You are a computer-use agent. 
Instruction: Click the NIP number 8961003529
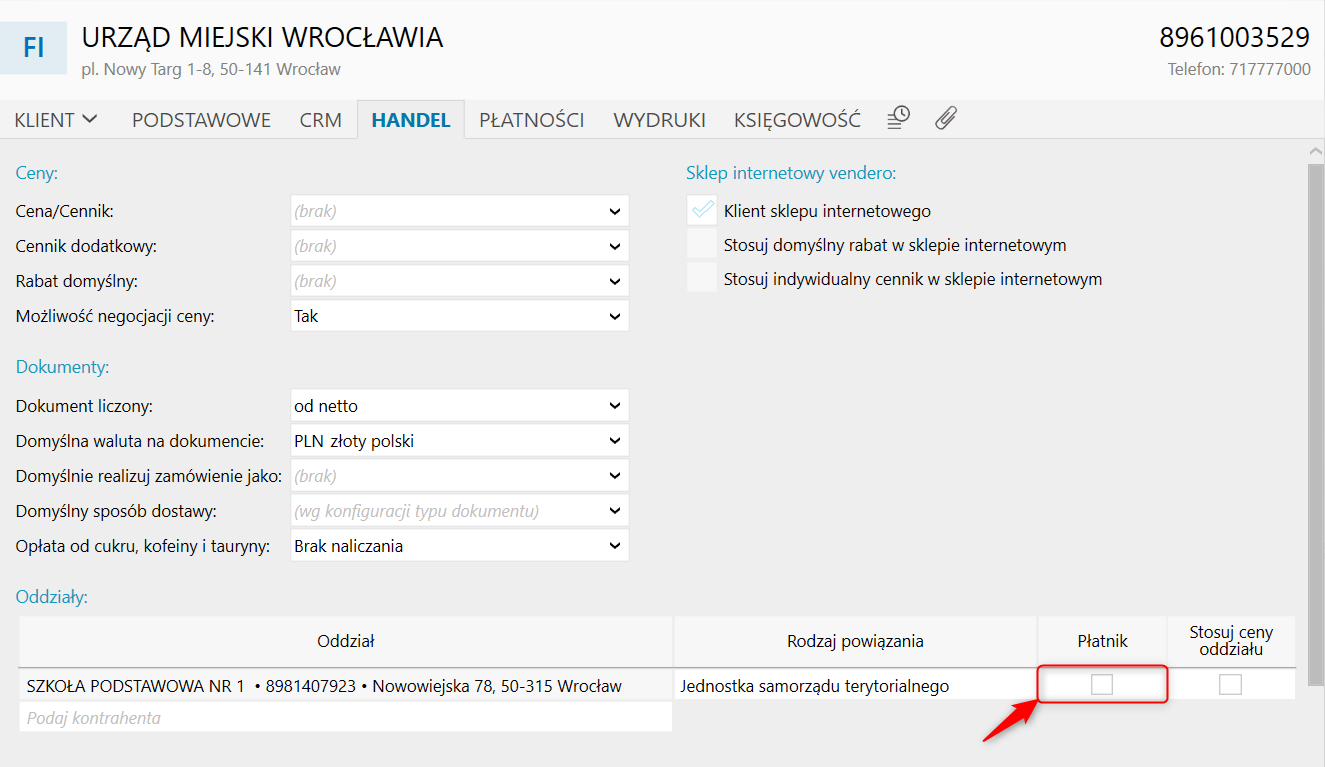click(x=1234, y=38)
